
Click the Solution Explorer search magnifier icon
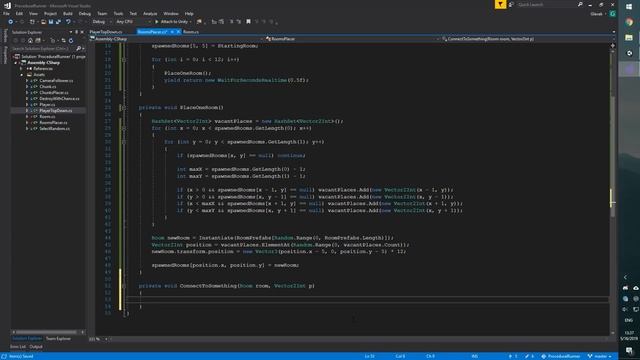(78, 49)
